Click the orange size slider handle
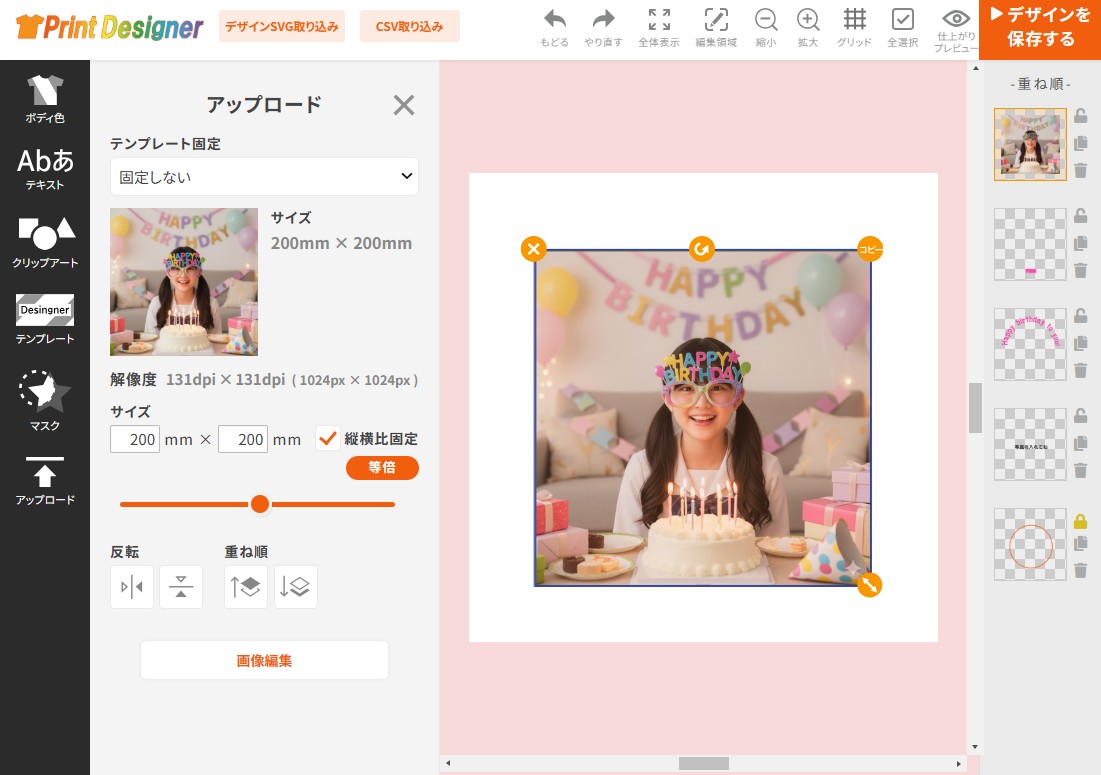Image resolution: width=1101 pixels, height=775 pixels. (260, 504)
